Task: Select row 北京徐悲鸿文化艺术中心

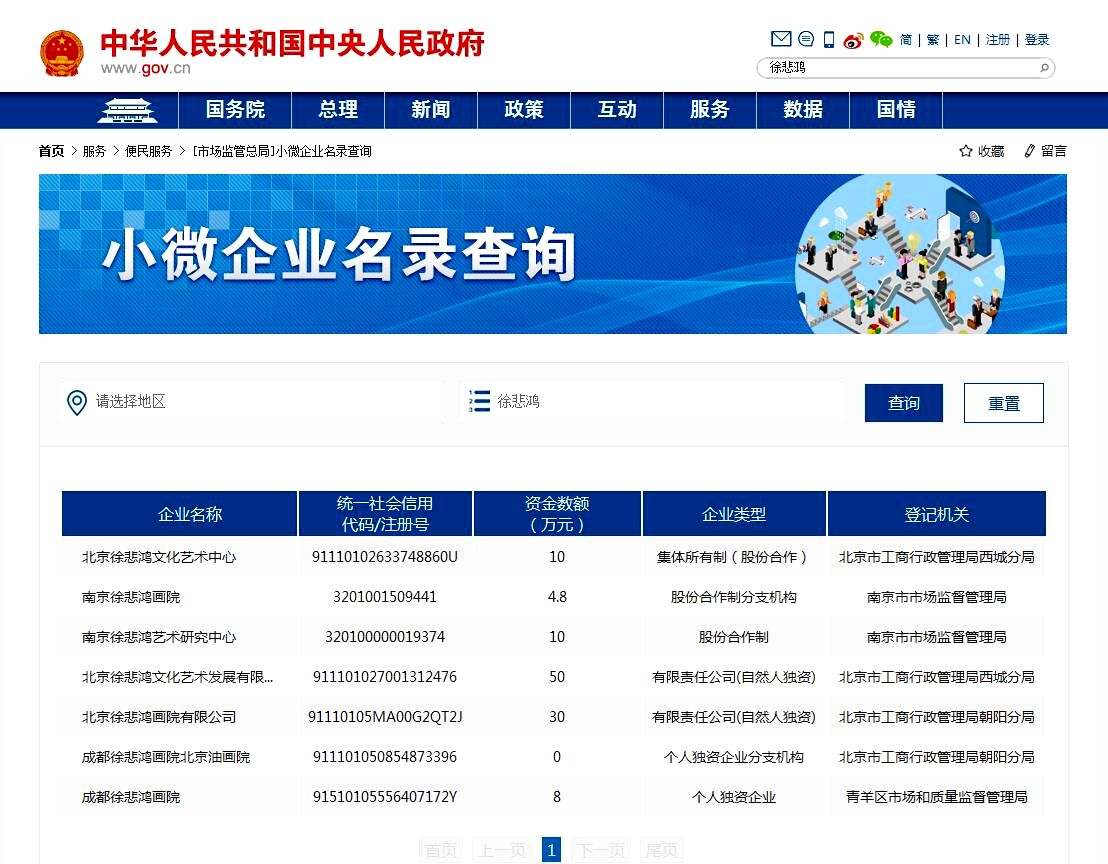Action: (553, 557)
